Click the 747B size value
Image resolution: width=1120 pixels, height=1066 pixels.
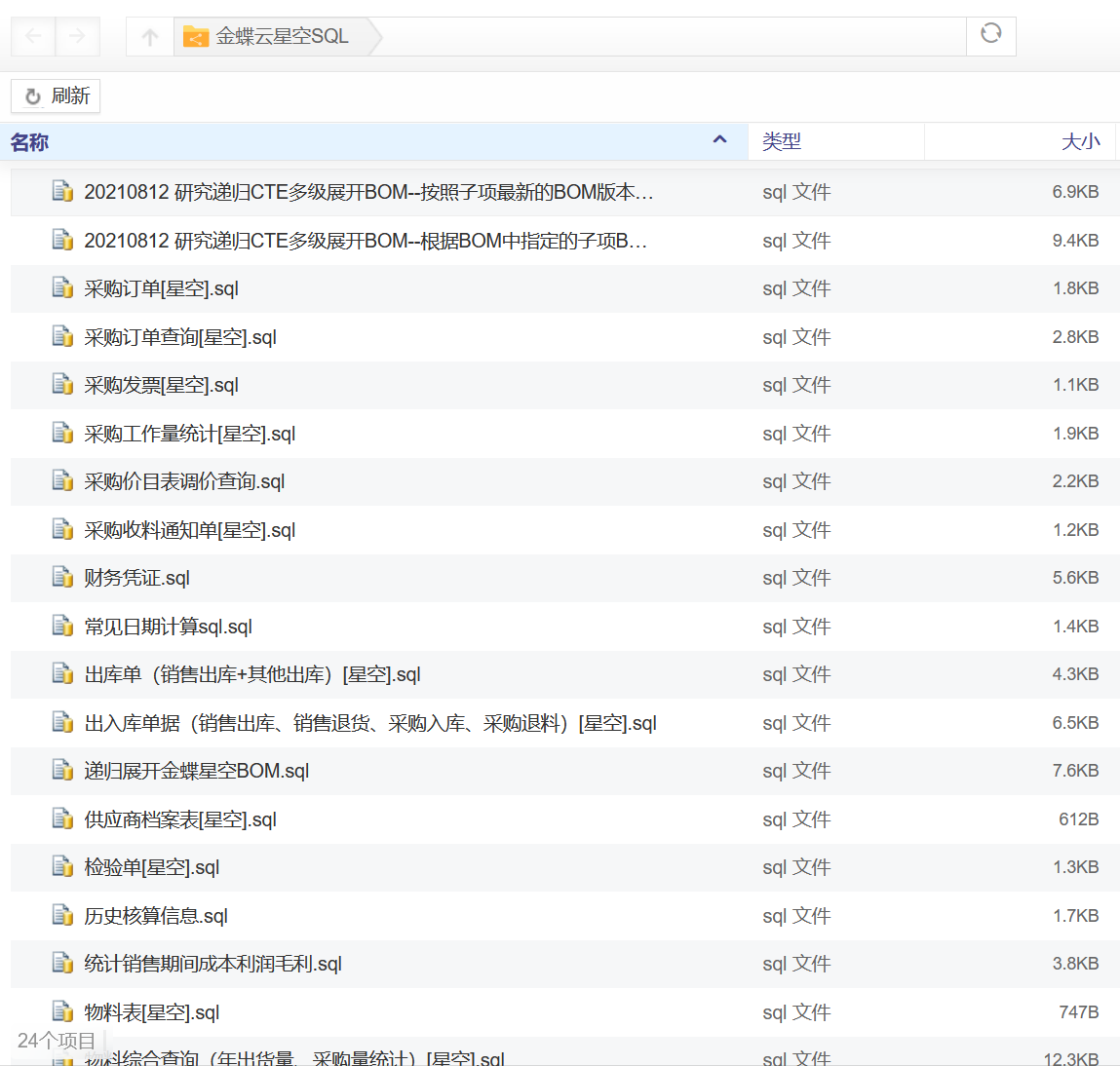(x=1078, y=1011)
